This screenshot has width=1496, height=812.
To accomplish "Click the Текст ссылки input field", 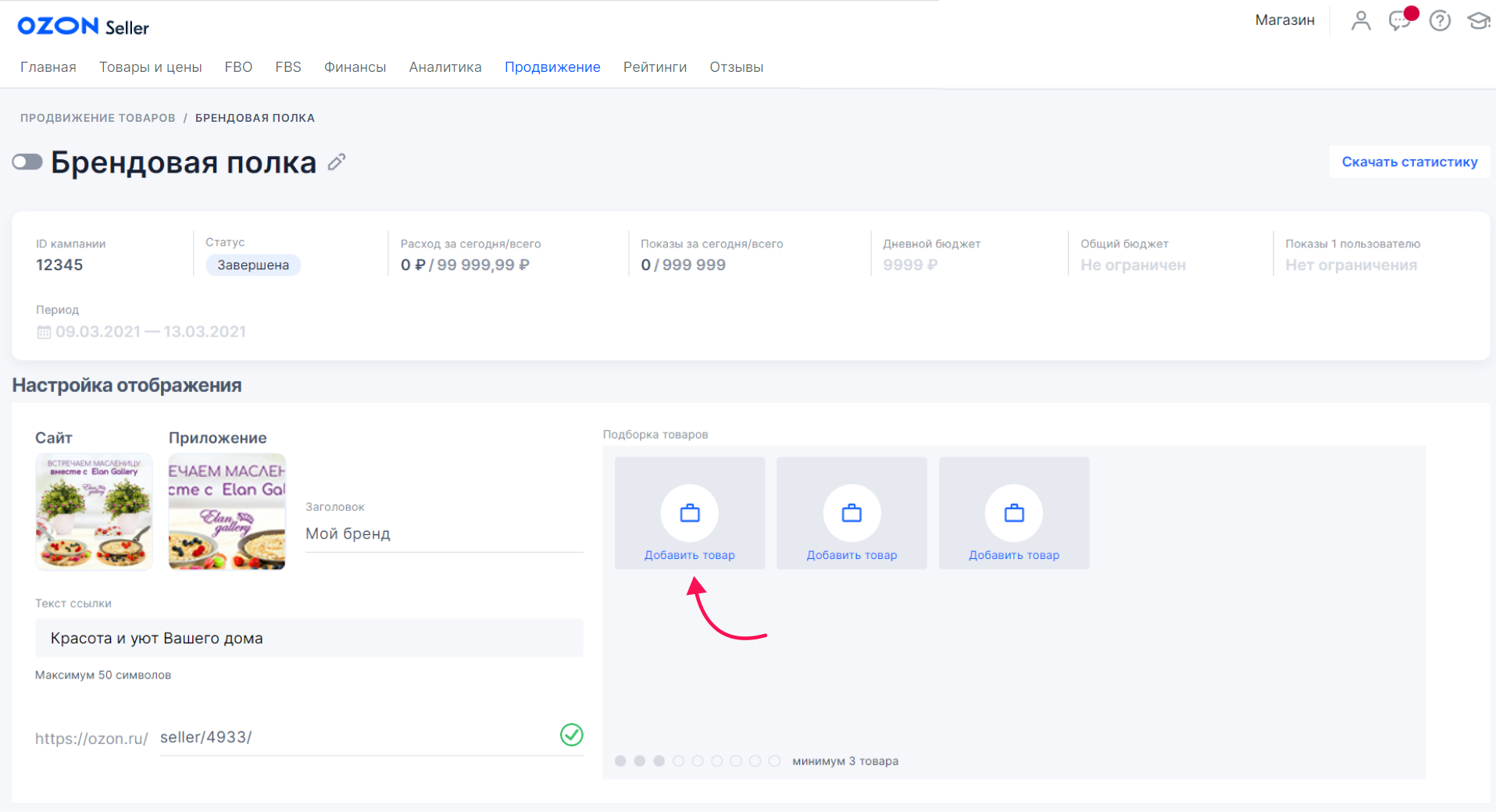I will tap(309, 638).
